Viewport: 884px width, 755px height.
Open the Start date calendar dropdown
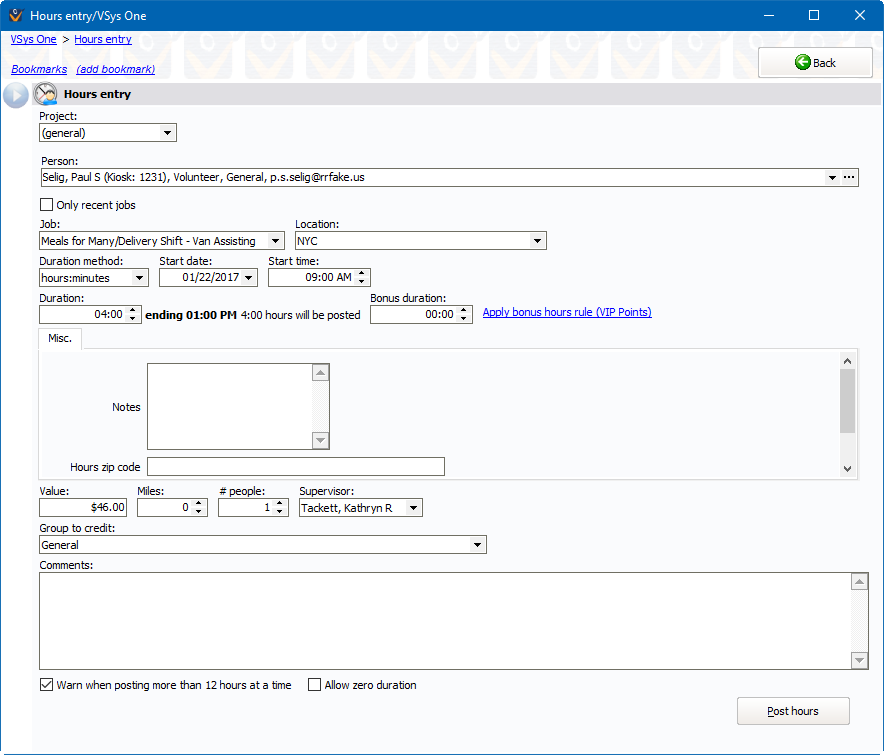(x=249, y=277)
